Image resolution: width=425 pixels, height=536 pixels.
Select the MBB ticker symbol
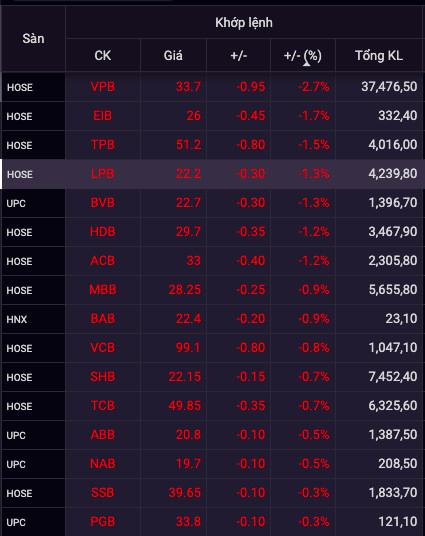click(x=103, y=290)
